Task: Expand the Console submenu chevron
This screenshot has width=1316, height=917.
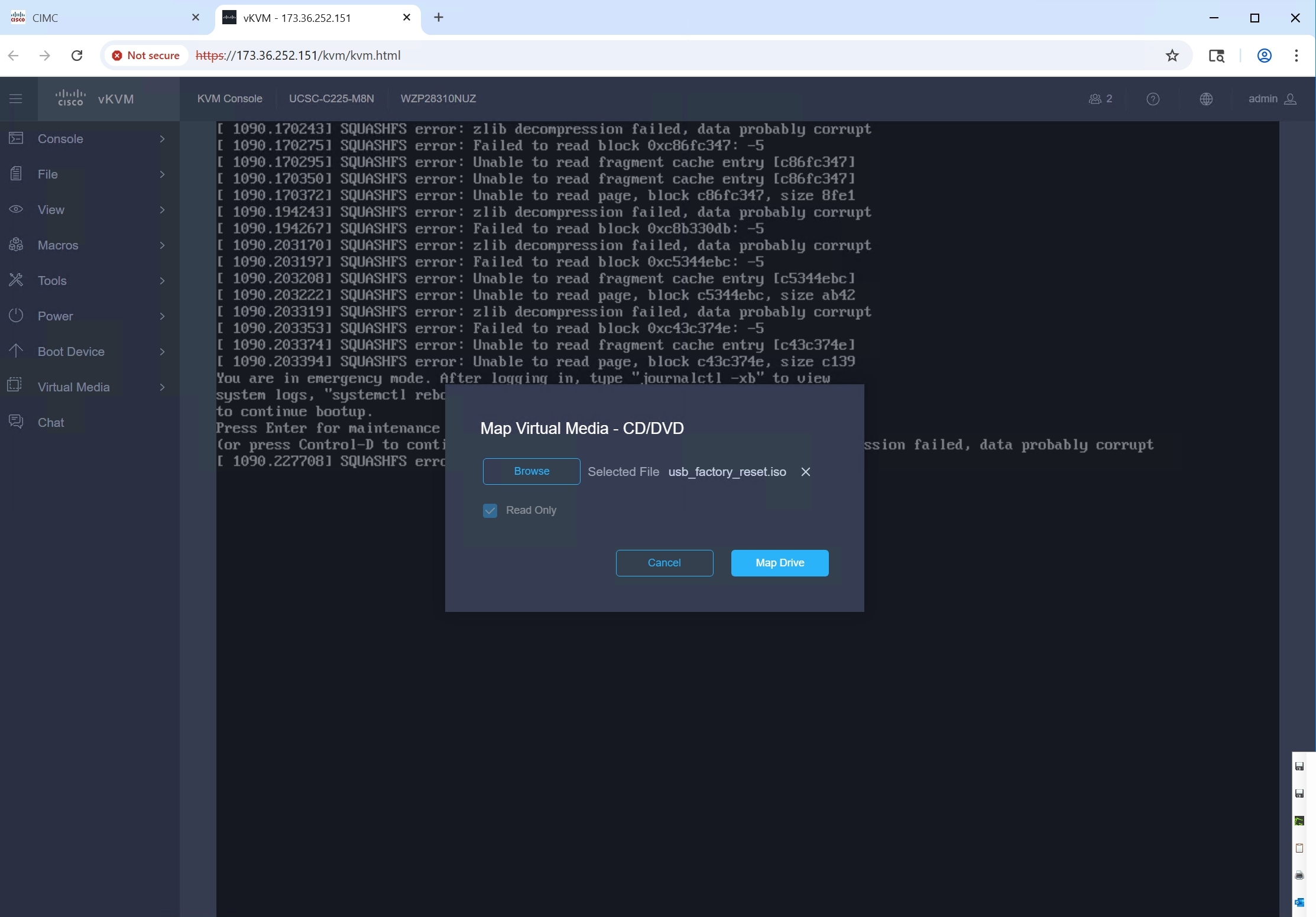Action: tap(162, 138)
